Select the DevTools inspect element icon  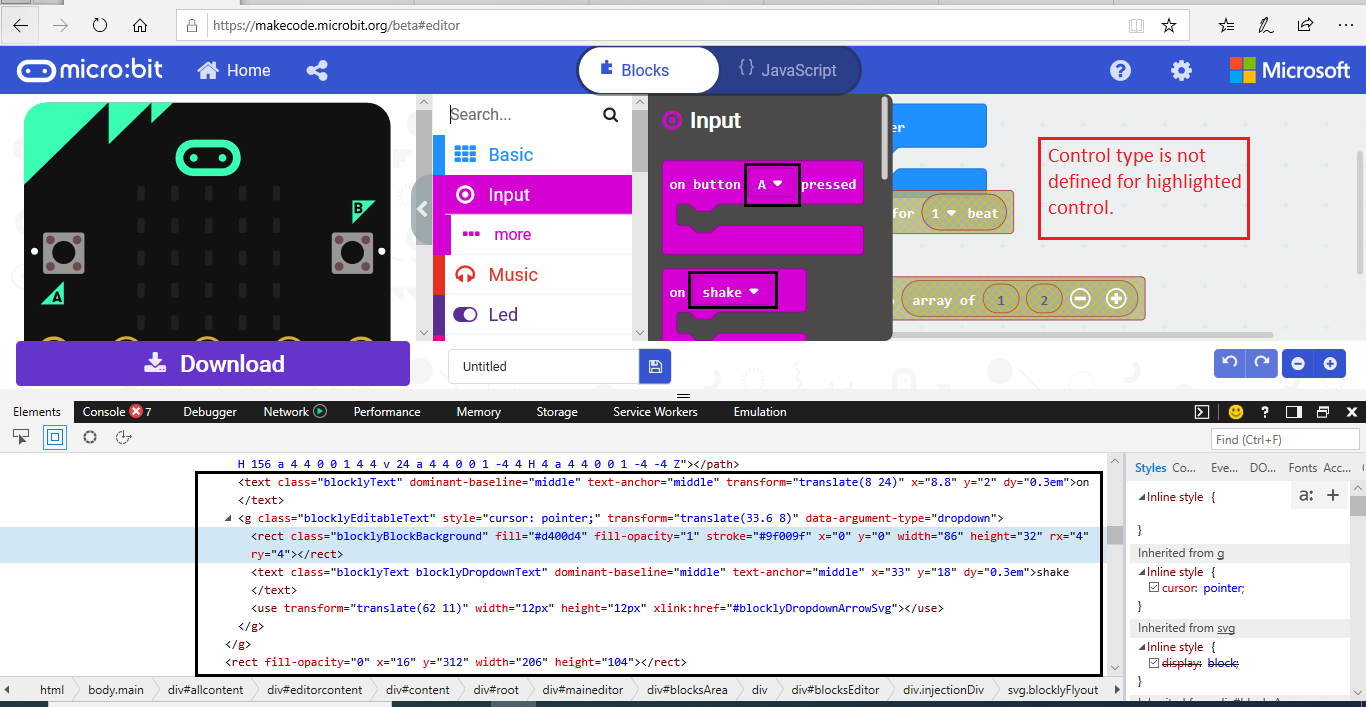20,437
